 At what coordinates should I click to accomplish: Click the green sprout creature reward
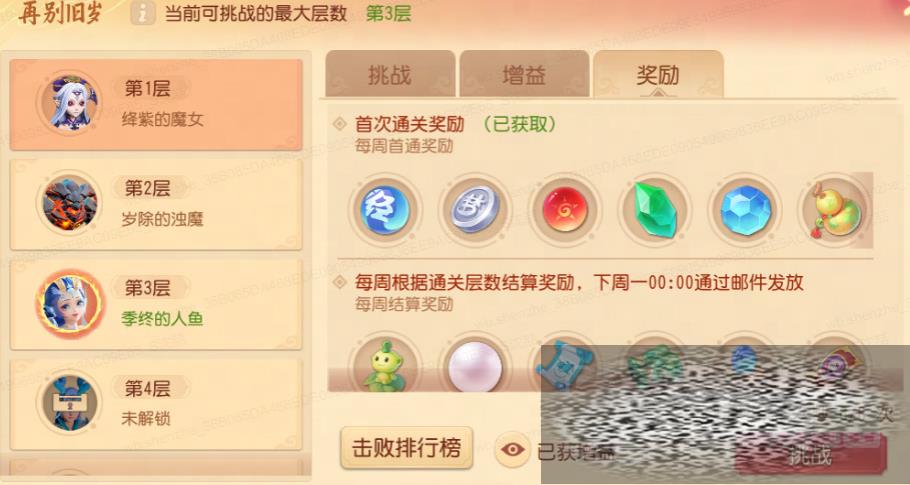pyautogui.click(x=383, y=365)
